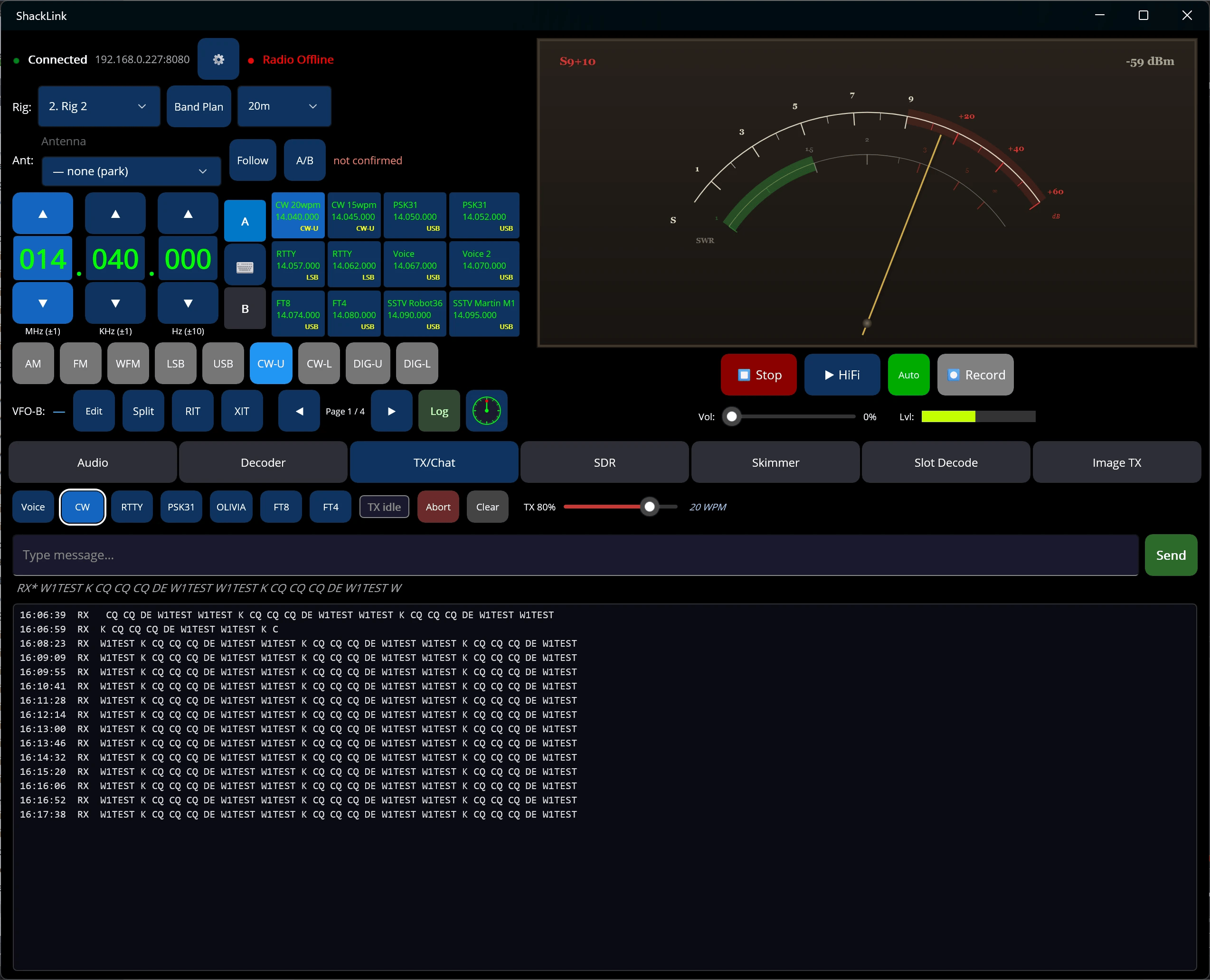Open the Log button
This screenshot has height=980, width=1210.
coord(439,411)
